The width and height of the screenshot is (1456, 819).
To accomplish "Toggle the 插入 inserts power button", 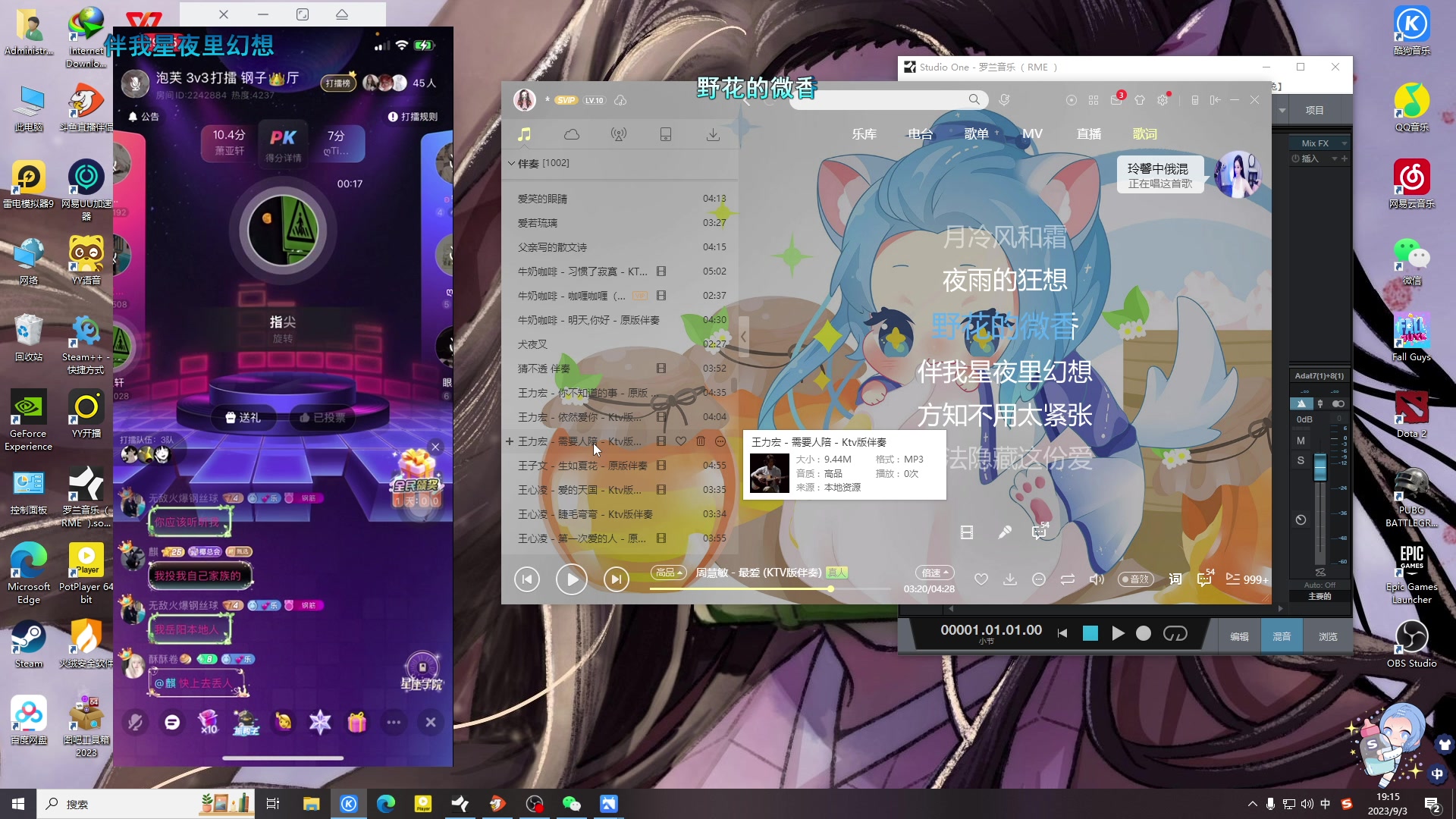I will [x=1296, y=158].
